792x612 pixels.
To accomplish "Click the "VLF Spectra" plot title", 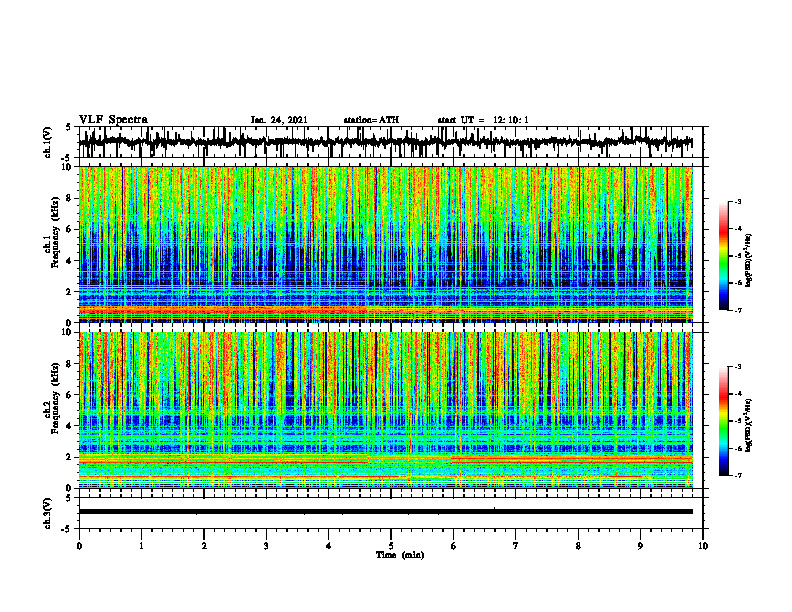I will 113,120.
